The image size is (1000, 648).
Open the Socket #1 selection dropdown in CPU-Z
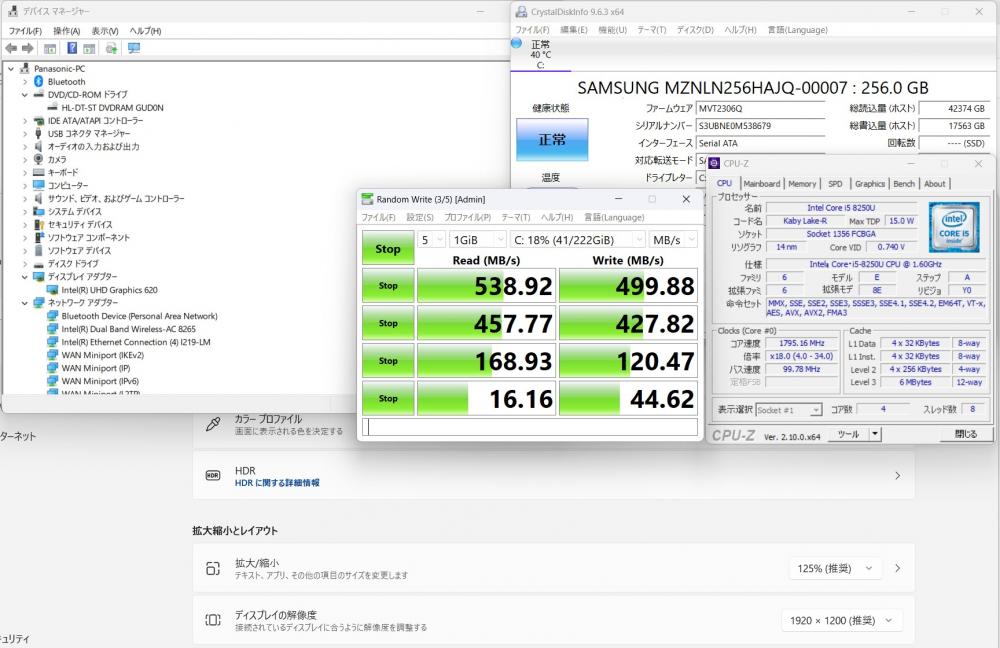point(789,410)
